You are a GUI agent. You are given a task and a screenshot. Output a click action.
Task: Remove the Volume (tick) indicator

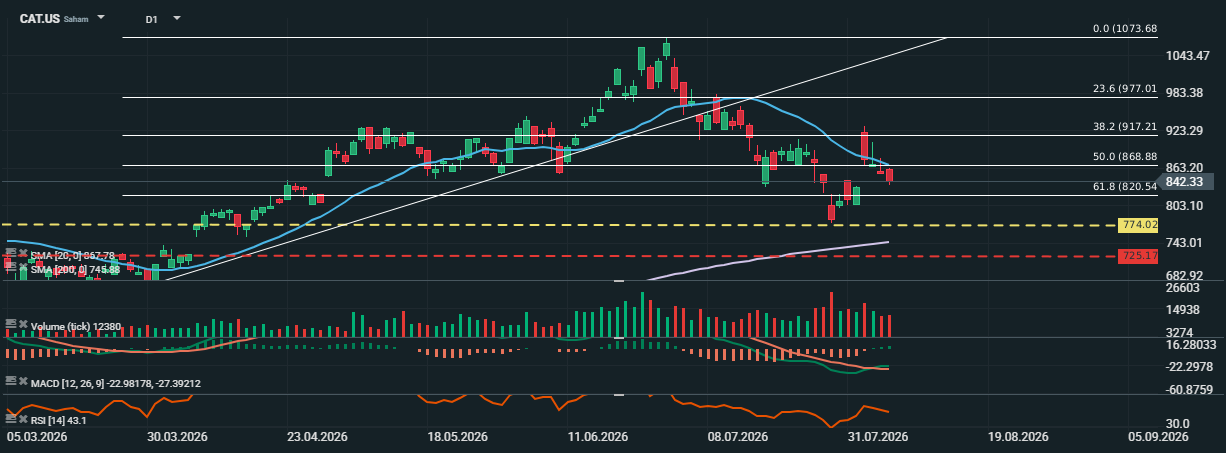pyautogui.click(x=23, y=325)
